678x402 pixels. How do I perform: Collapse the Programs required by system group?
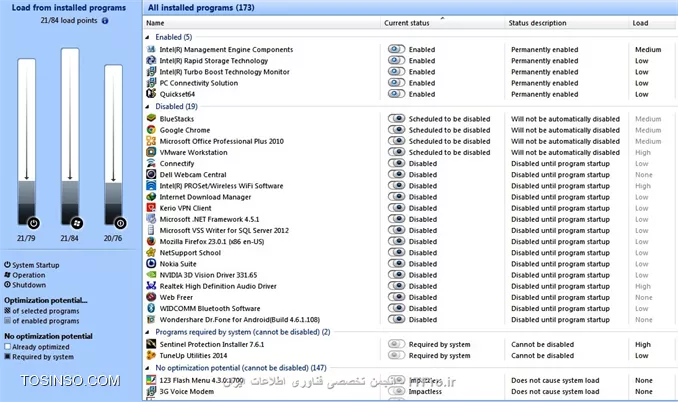point(147,332)
